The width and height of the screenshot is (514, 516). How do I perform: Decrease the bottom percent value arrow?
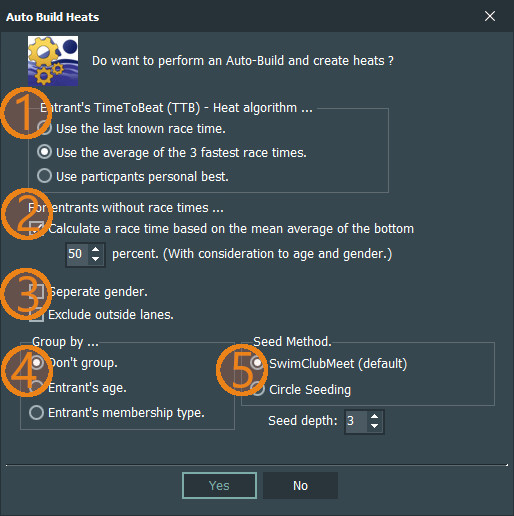click(96, 259)
